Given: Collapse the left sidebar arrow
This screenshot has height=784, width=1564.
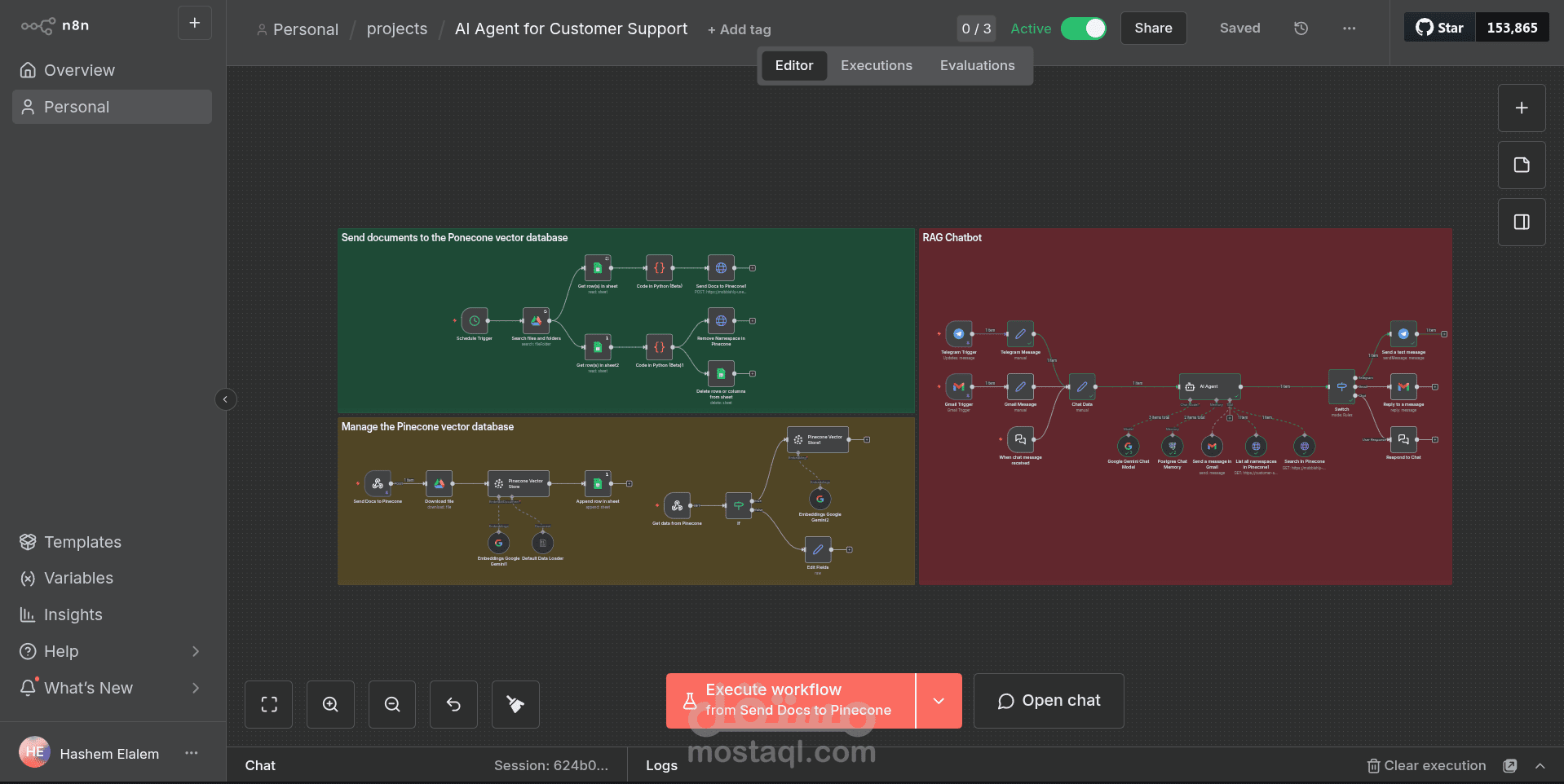Looking at the screenshot, I should (x=226, y=399).
